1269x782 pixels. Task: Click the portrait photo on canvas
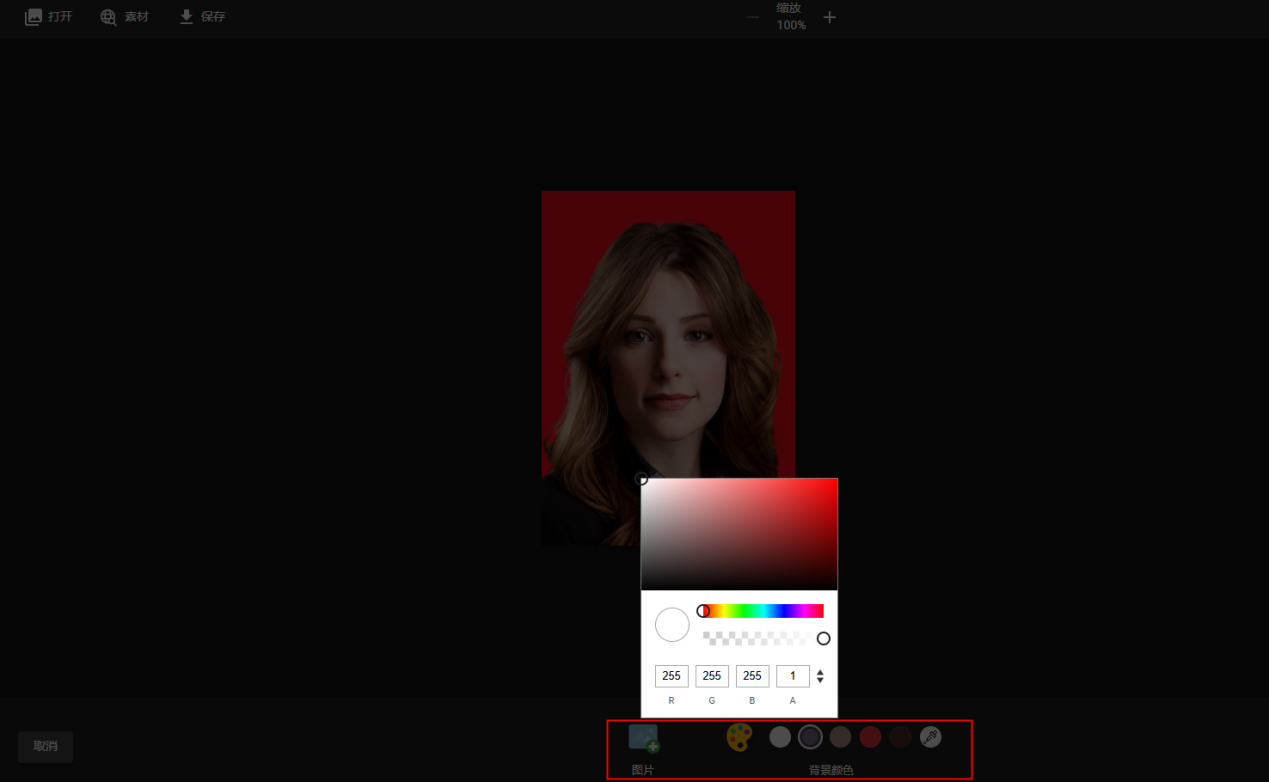(x=668, y=368)
